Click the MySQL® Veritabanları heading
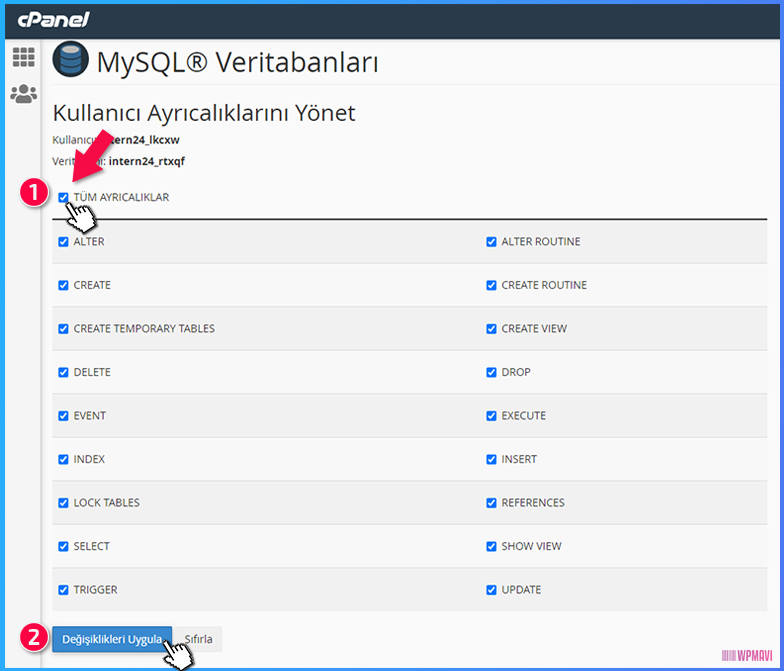 coord(237,63)
